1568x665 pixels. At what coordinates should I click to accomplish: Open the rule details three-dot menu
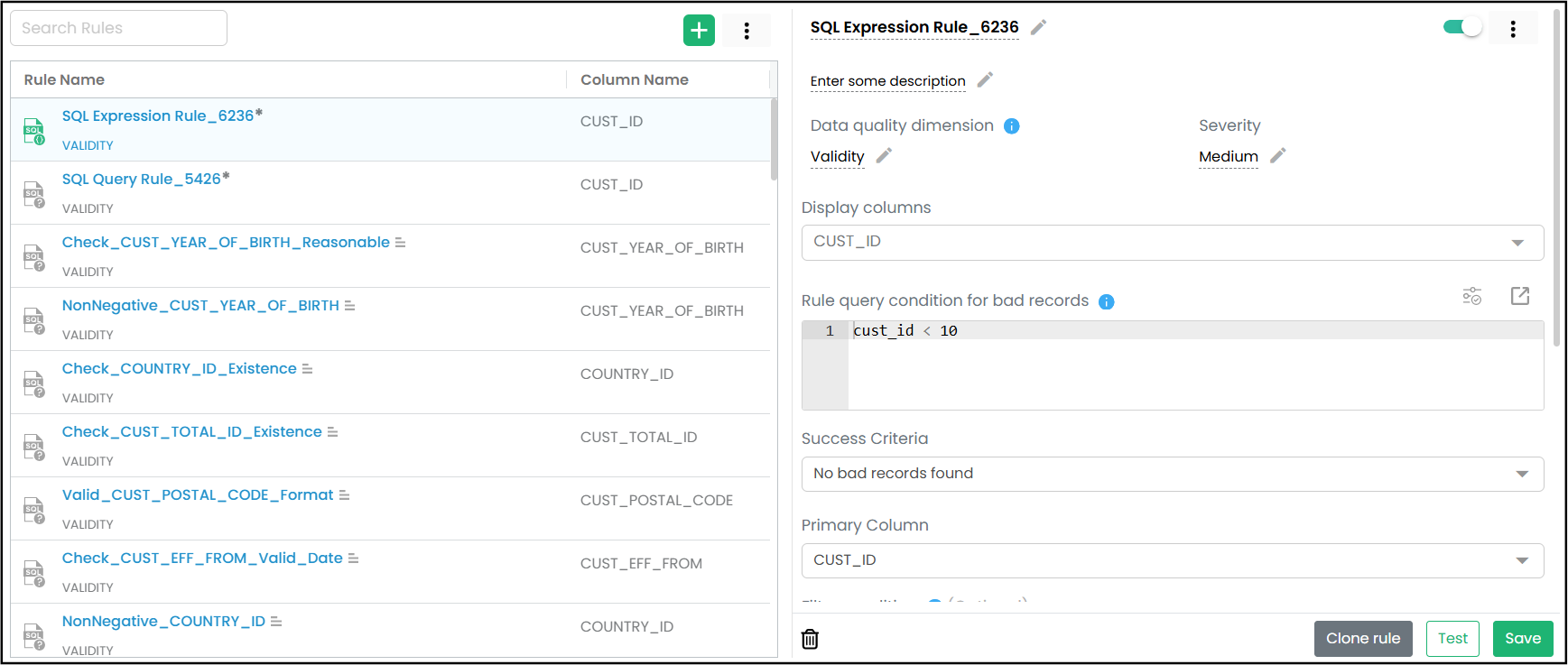click(1513, 29)
